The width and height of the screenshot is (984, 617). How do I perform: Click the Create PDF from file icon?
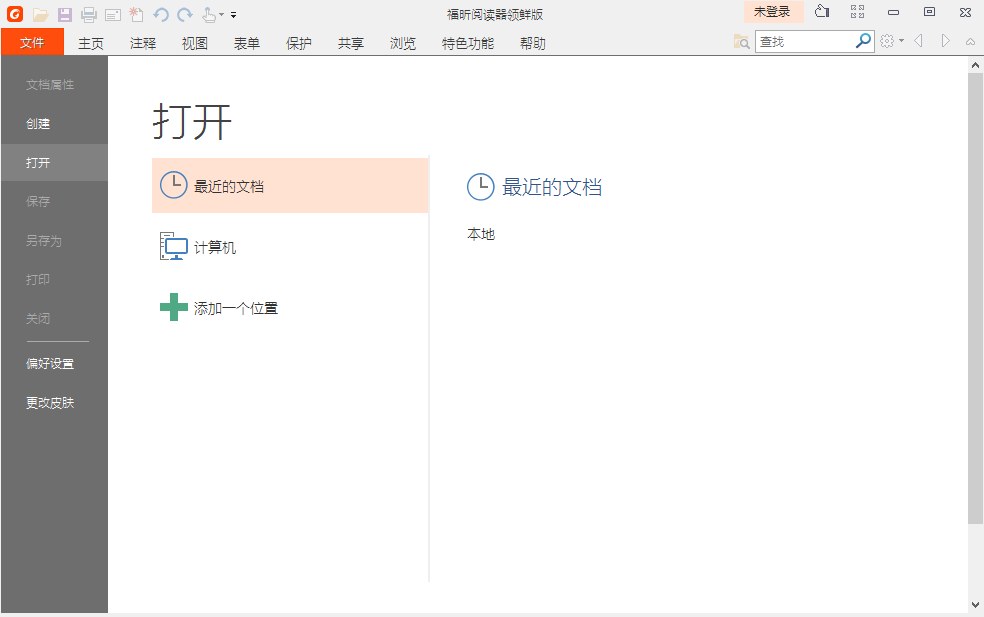tap(135, 14)
